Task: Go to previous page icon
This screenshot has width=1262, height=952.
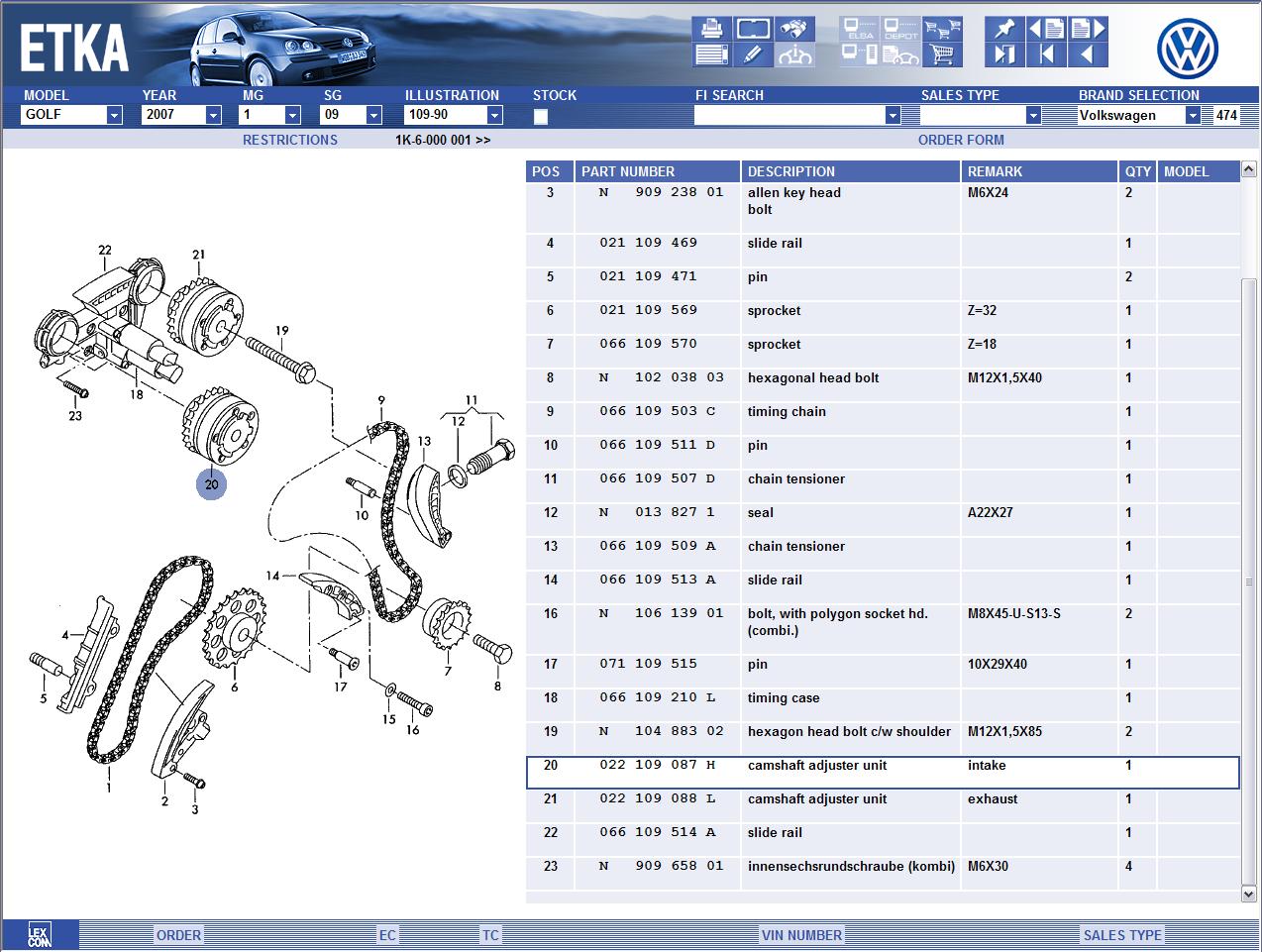Action: 1046,28
